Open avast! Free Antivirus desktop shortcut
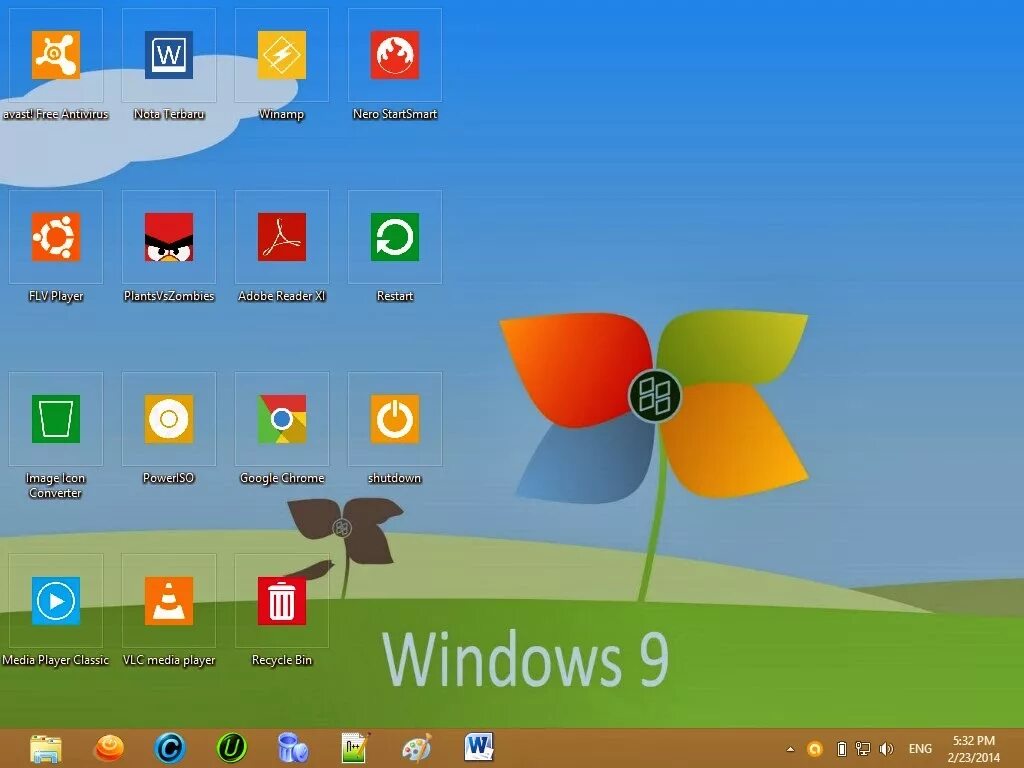 click(x=56, y=55)
